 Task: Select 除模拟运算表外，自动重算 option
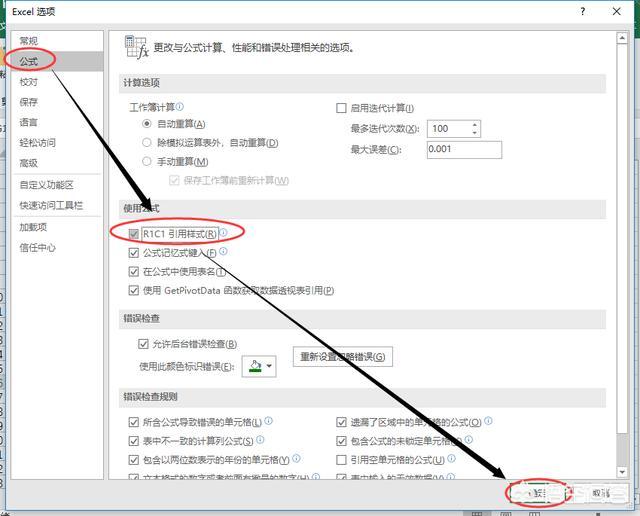147,142
